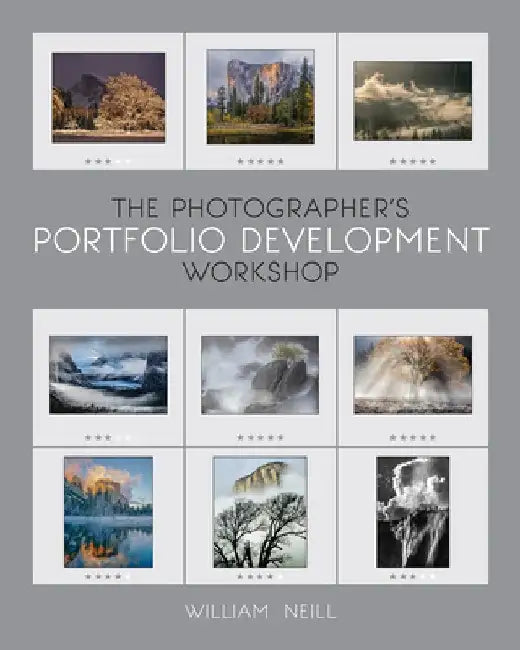Click star rating under tree on rock photo
Viewport: 520px width, 650px height.
[x=260, y=437]
